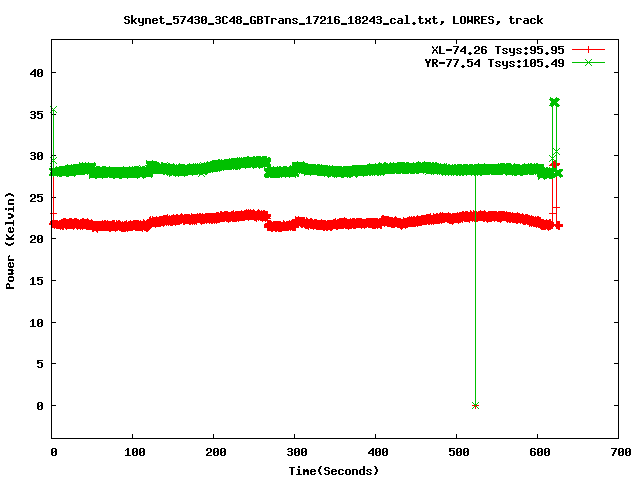Viewport: 640px width, 480px height.
Task: Click the green YR legend line sample
Action: 588,62
